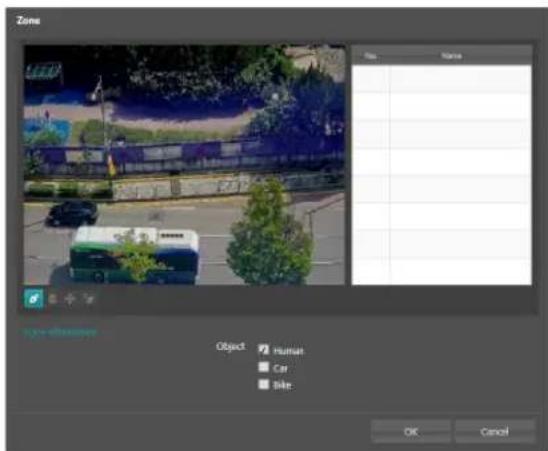Click the pedestrian bridge in the preview
The image size is (548, 451).
(183, 157)
